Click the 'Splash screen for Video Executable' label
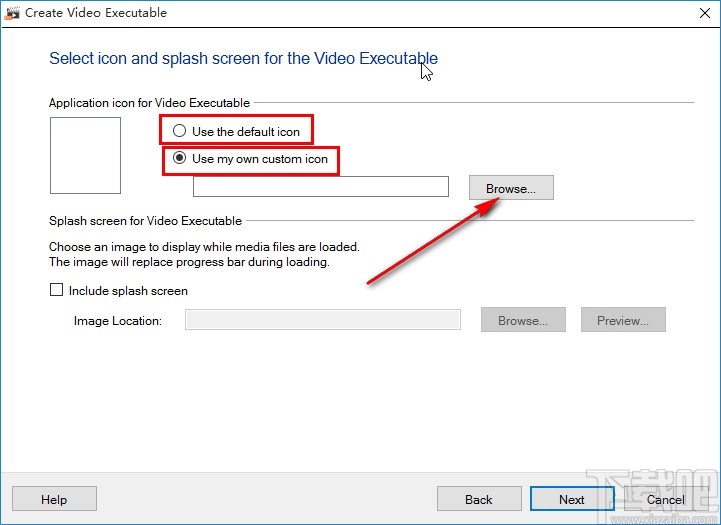 145,220
